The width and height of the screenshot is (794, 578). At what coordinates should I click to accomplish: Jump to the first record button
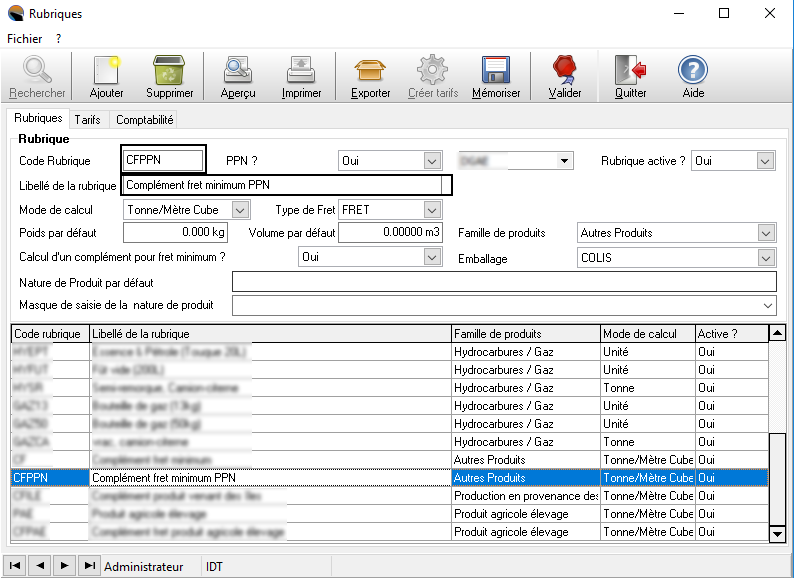click(15, 566)
